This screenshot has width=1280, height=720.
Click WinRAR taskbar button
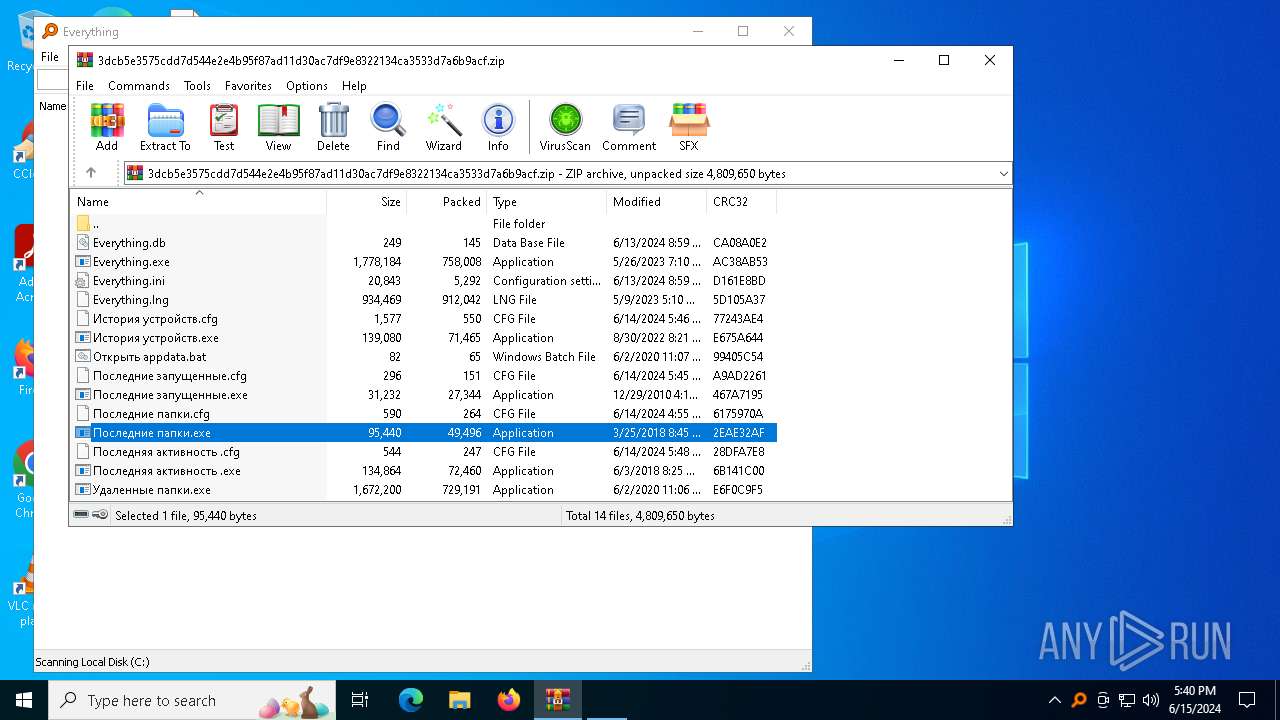pos(557,700)
